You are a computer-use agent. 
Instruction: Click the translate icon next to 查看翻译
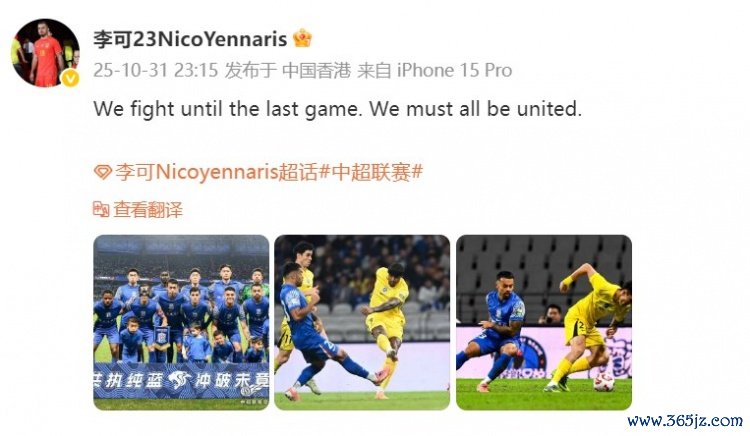[x=101, y=209]
